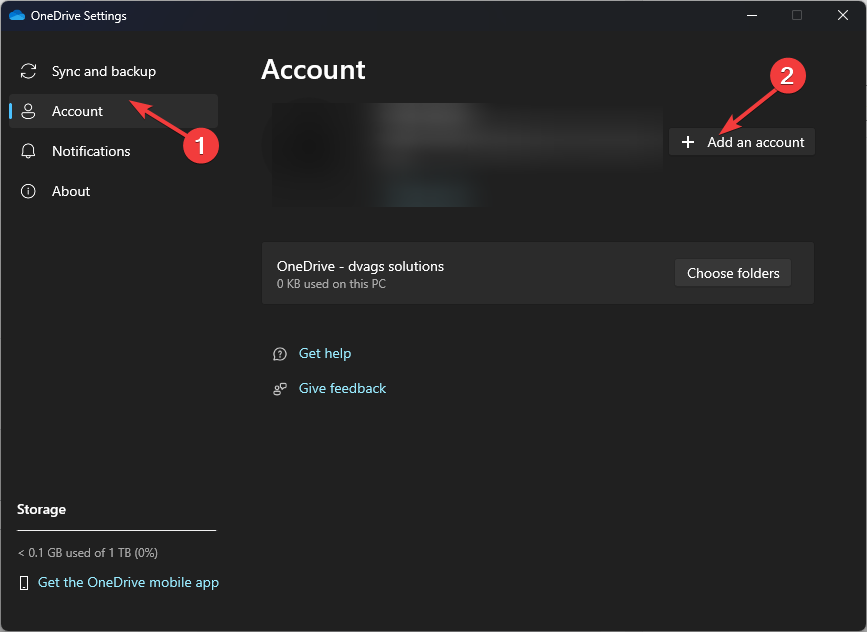The width and height of the screenshot is (867, 632).
Task: Click the storage usage bar
Action: pos(117,530)
